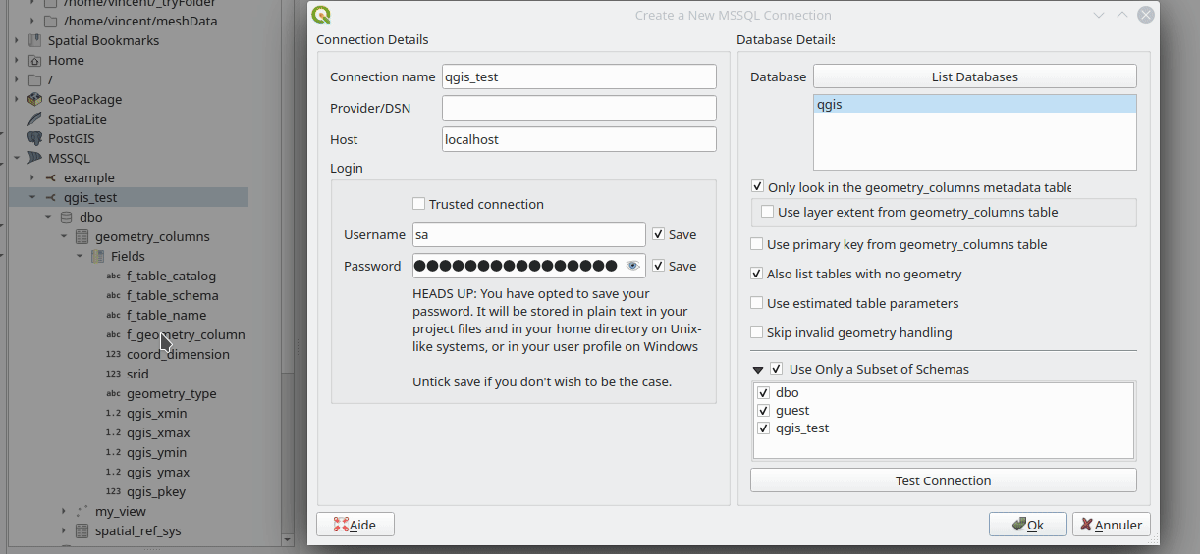This screenshot has width=1200, height=554.
Task: Collapse the qgis_test connection tree node
Action: 33,198
